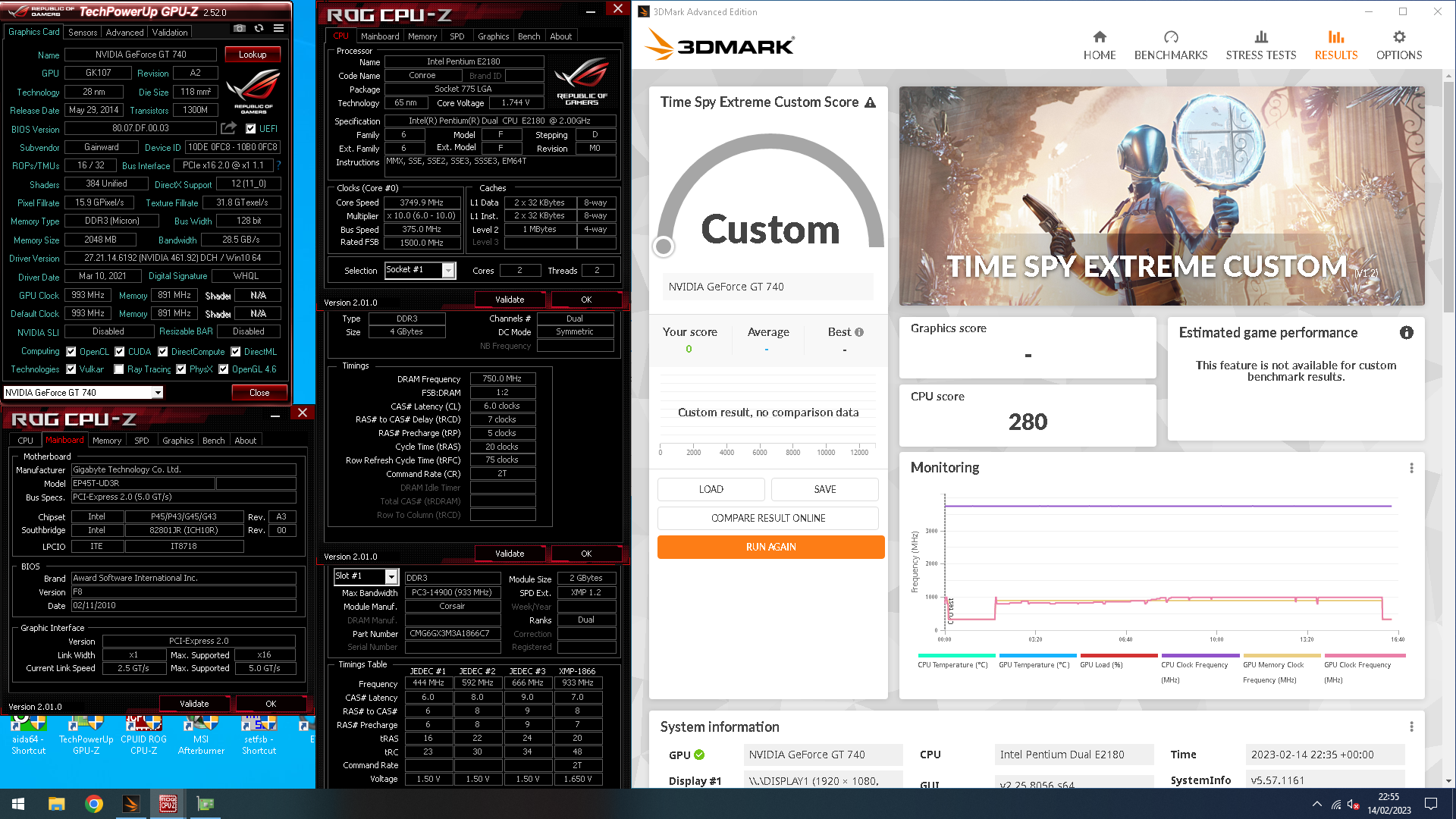Open 3DMark STRESS TESTS section
Screen dimensions: 1456x819
point(1261,45)
